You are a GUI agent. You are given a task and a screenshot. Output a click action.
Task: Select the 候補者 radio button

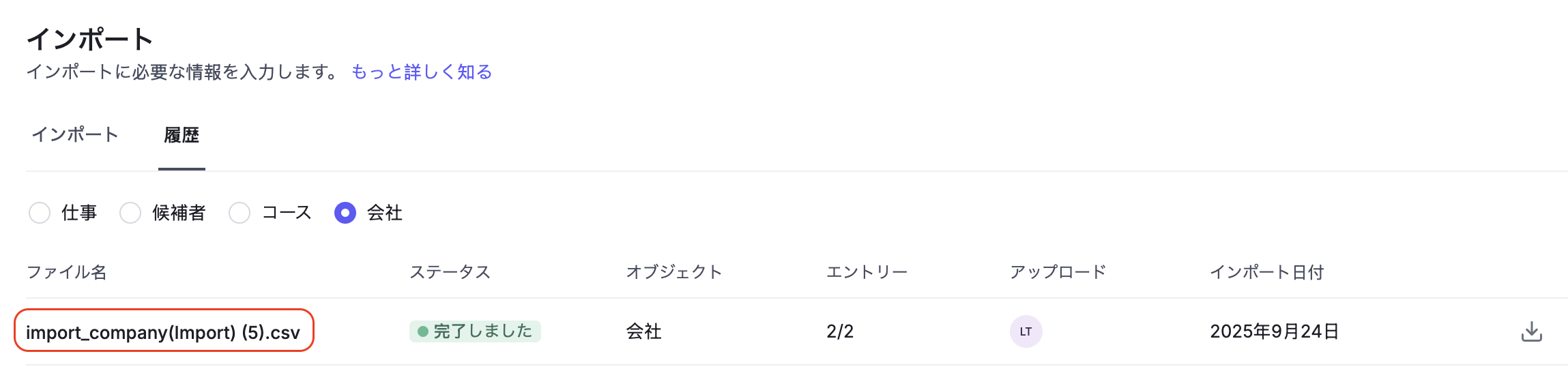pos(130,213)
